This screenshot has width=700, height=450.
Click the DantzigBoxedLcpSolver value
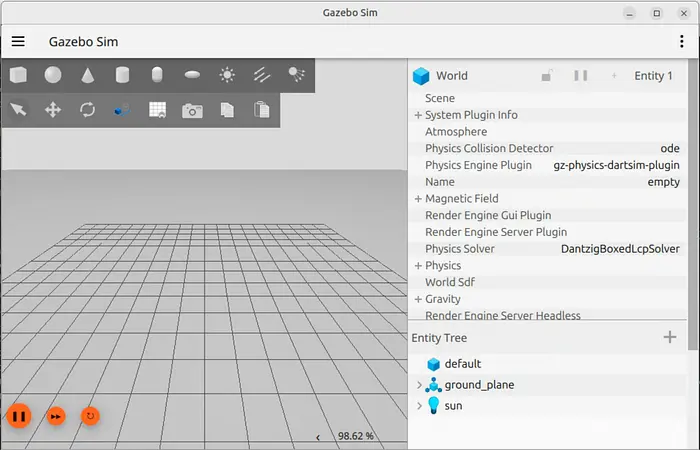[x=620, y=249]
